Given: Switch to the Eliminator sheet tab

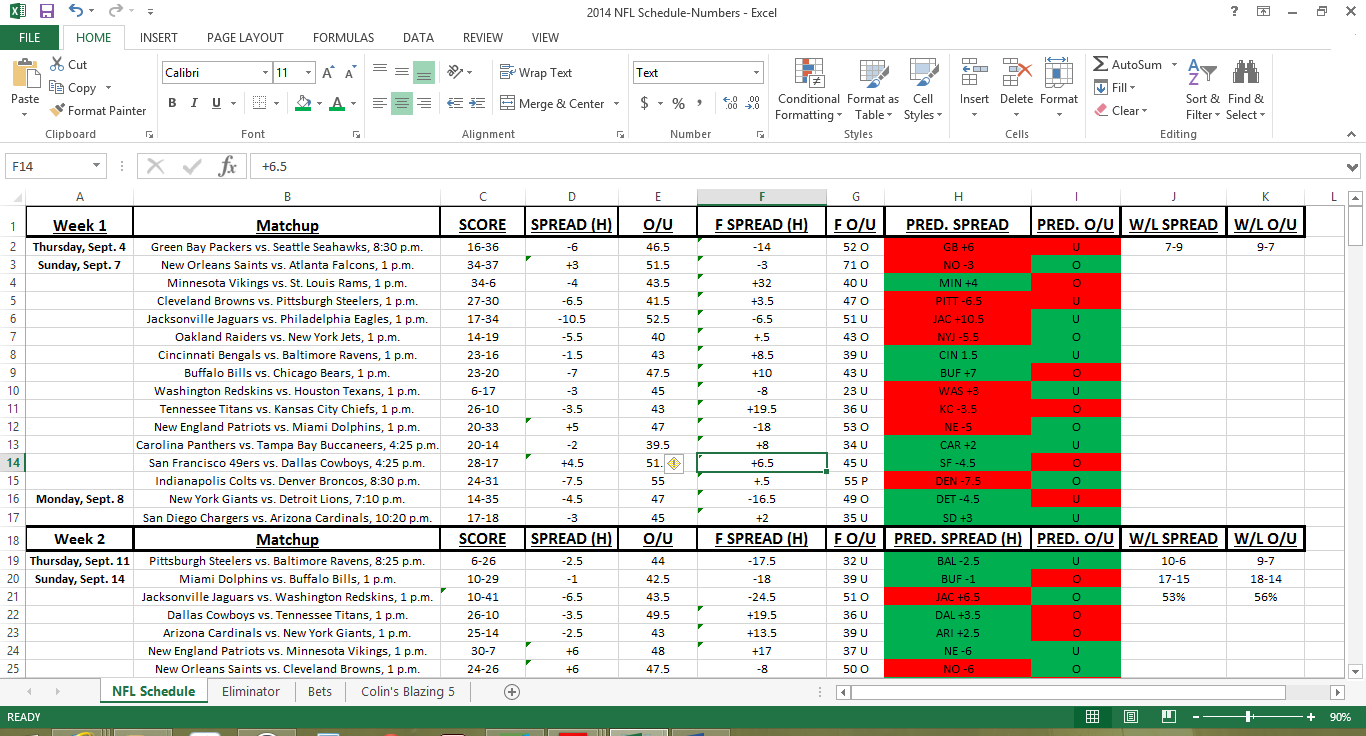Looking at the screenshot, I should pos(251,691).
